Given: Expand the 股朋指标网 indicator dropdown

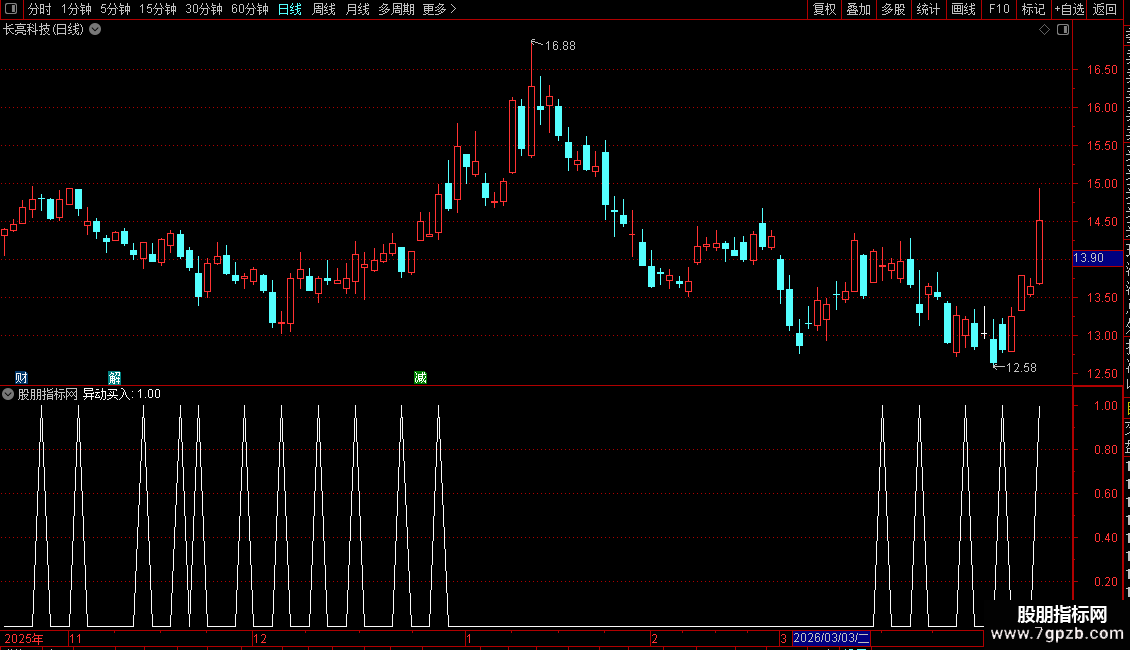Looking at the screenshot, I should coord(8,394).
